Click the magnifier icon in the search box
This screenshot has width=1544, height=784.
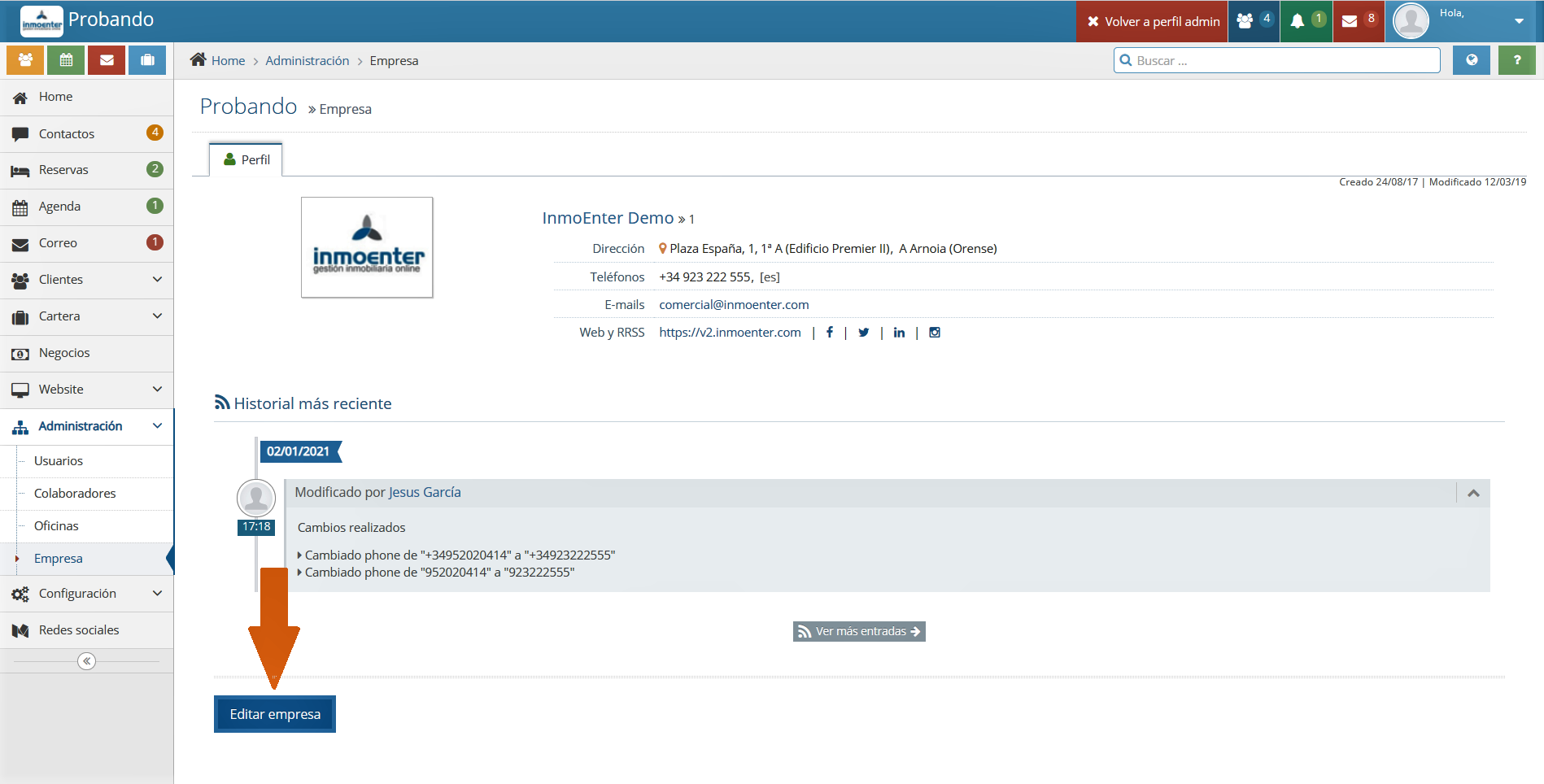[x=1126, y=60]
